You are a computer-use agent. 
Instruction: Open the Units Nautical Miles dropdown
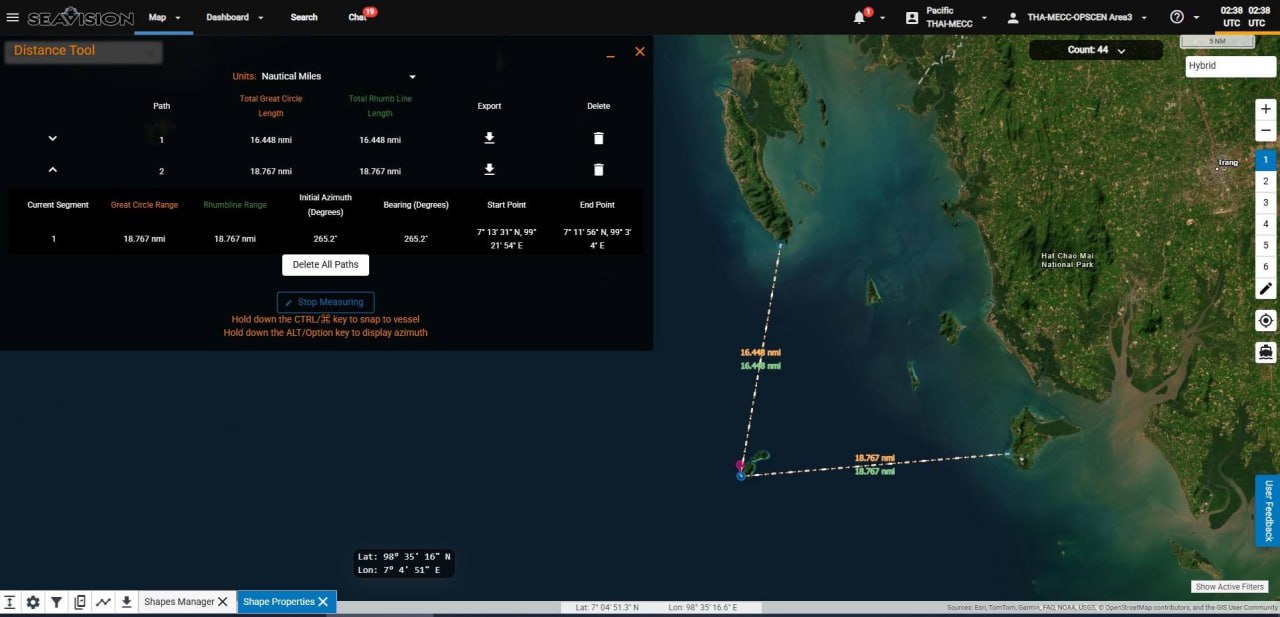(338, 76)
